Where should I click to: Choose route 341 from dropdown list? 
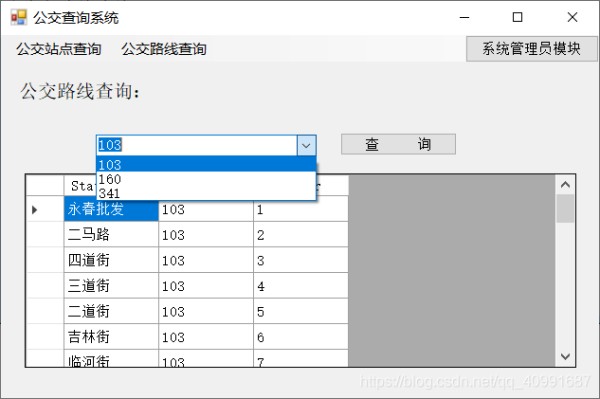pyautogui.click(x=206, y=193)
